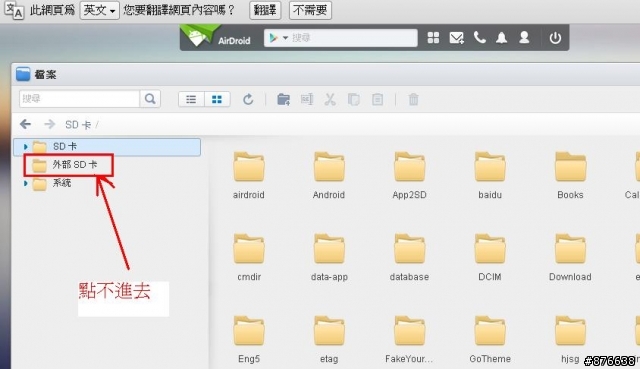Open the AirDroid apps grid icon
Screen dimensions: 640x369
click(433, 38)
